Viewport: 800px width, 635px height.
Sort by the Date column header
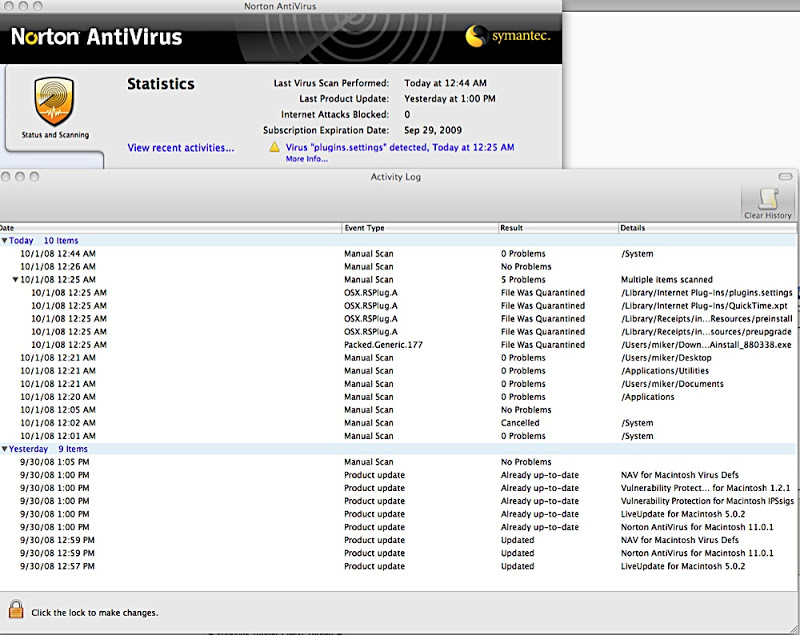pyautogui.click(x=170, y=228)
